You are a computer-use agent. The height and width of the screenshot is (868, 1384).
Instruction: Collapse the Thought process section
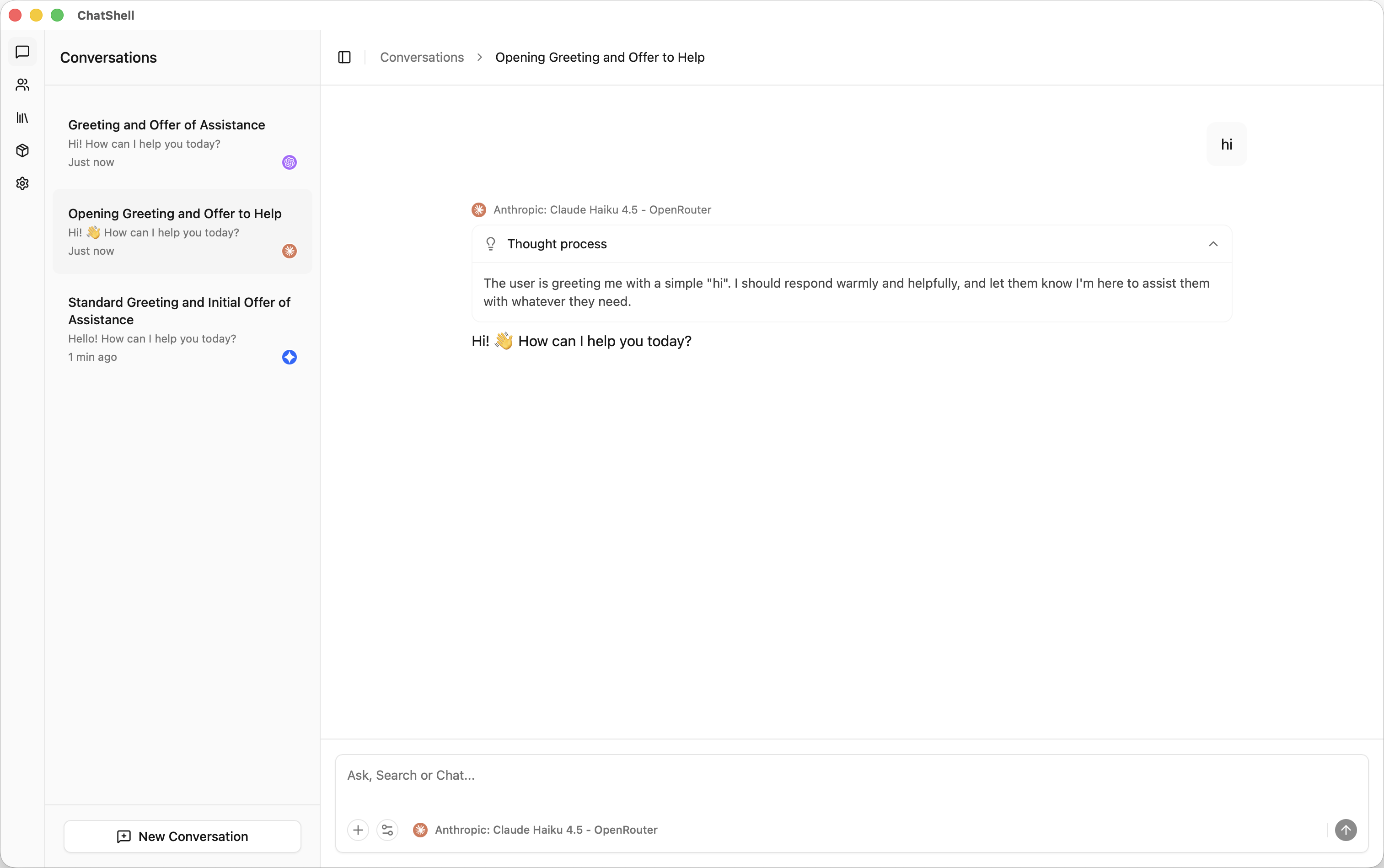click(1213, 243)
